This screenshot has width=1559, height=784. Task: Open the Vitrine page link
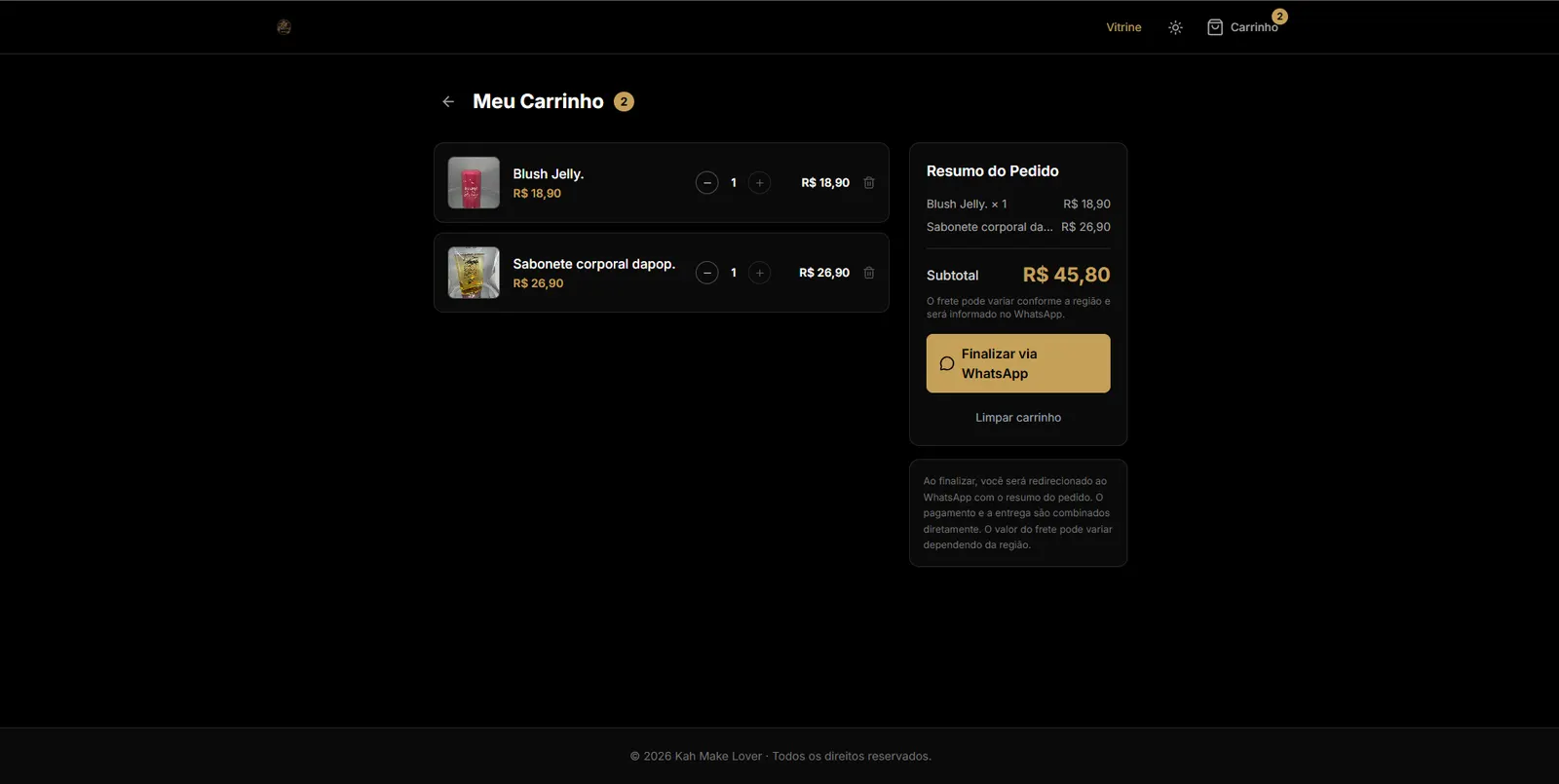point(1123,27)
